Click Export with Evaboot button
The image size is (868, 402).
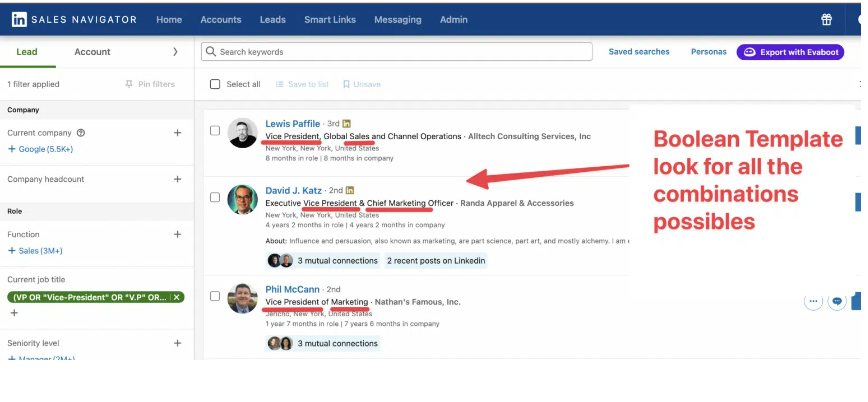[790, 52]
